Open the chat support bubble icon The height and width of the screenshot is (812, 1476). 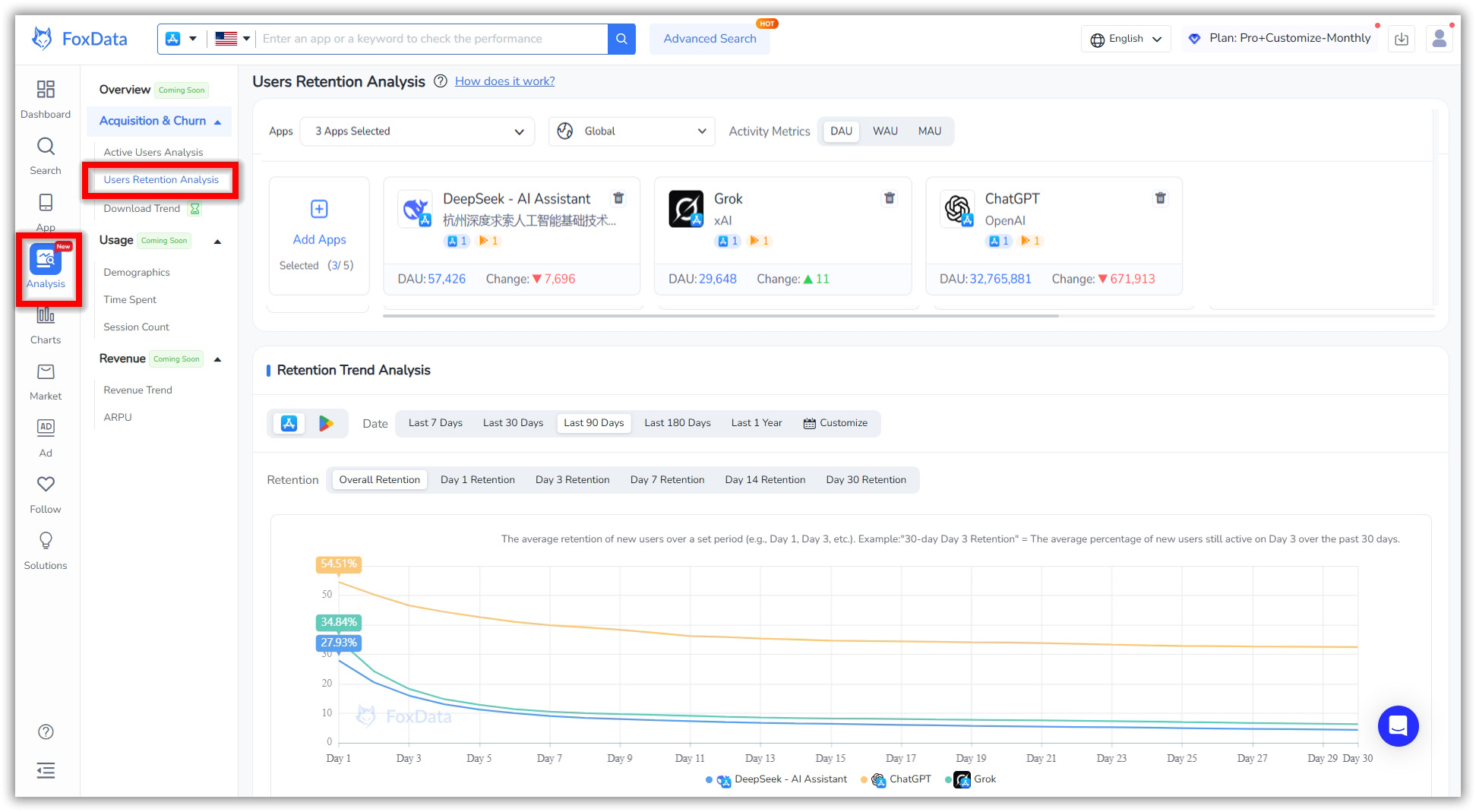(1398, 726)
